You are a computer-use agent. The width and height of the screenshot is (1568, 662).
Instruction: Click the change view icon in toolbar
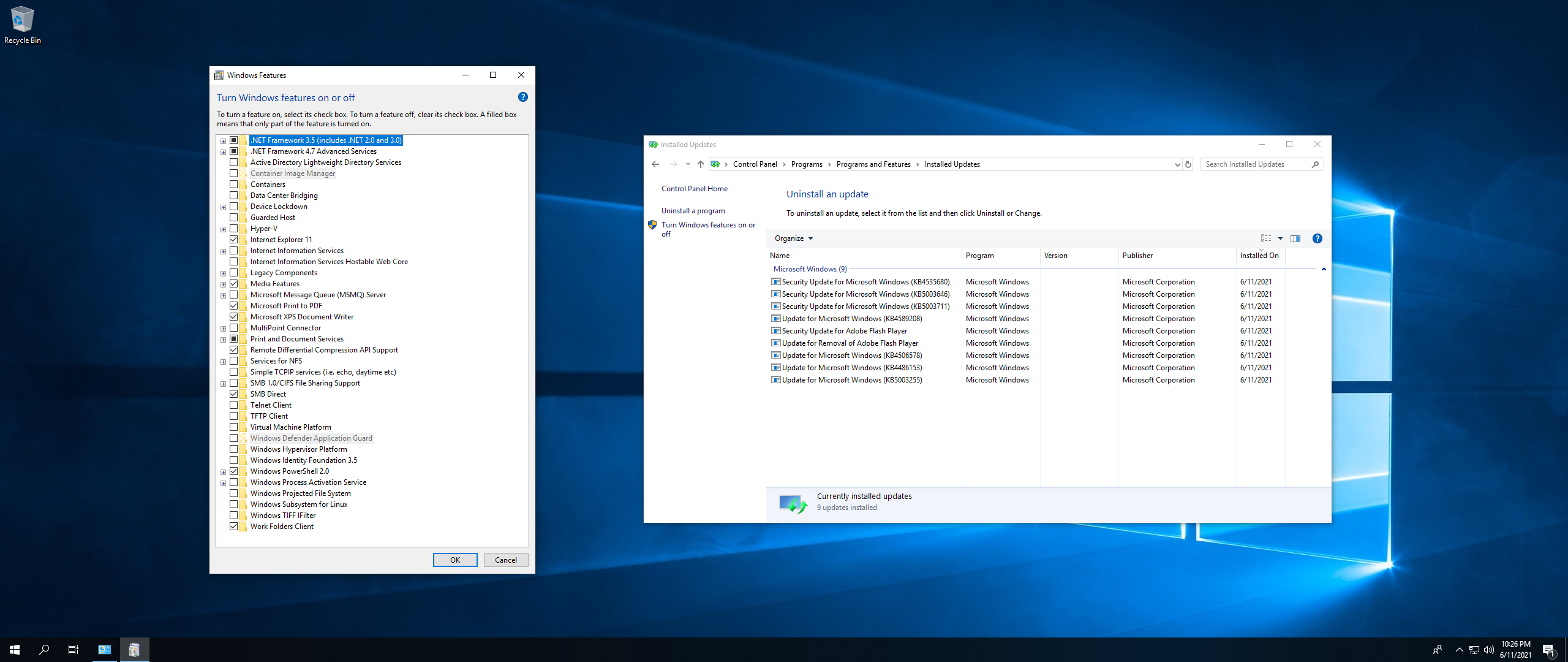(x=1266, y=238)
